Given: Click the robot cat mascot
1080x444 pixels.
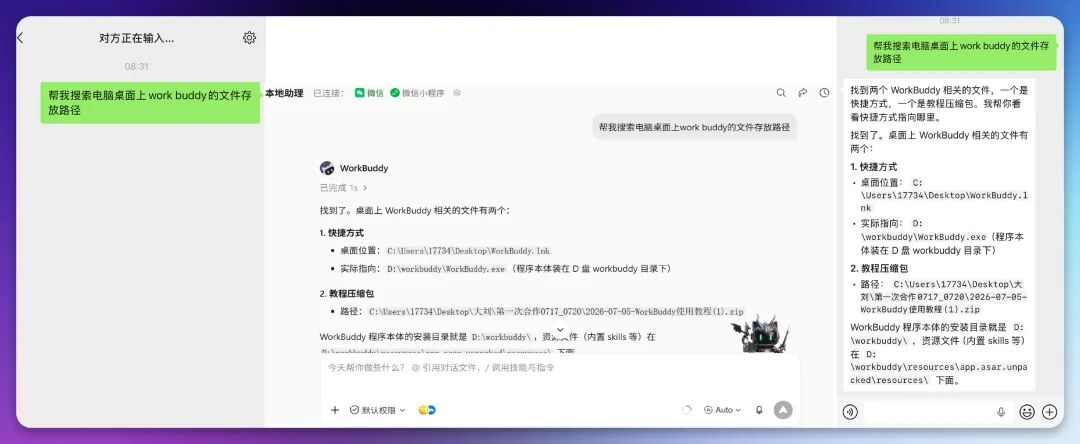Looking at the screenshot, I should click(x=760, y=335).
